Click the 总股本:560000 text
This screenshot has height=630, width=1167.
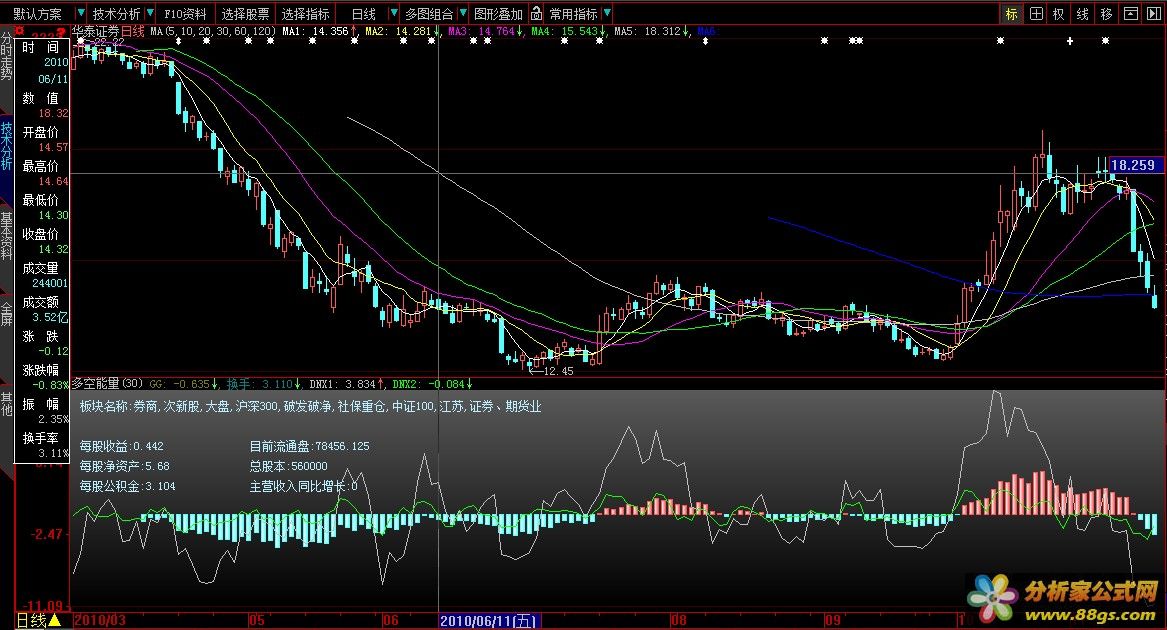(x=288, y=466)
